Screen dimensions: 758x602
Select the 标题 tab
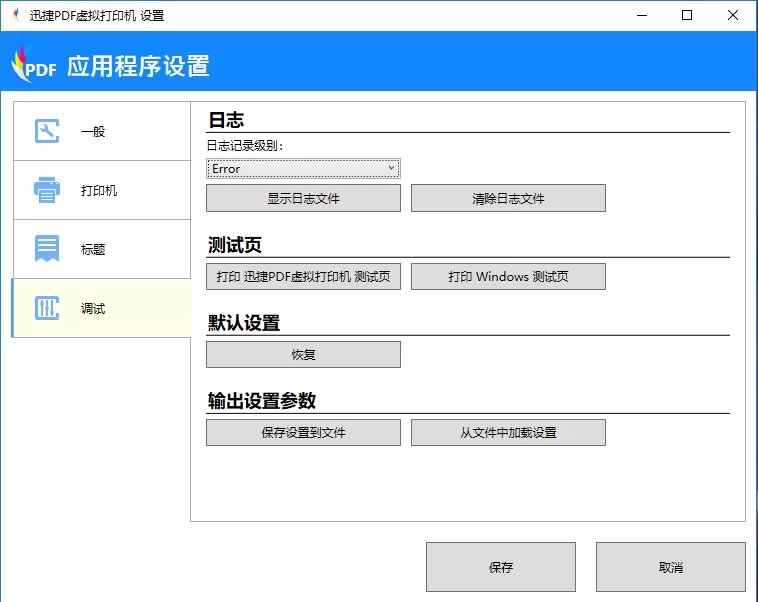[x=102, y=249]
